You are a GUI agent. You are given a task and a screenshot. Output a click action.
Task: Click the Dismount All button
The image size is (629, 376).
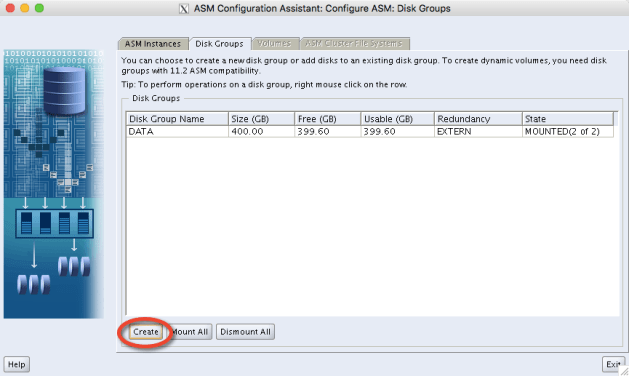(246, 332)
